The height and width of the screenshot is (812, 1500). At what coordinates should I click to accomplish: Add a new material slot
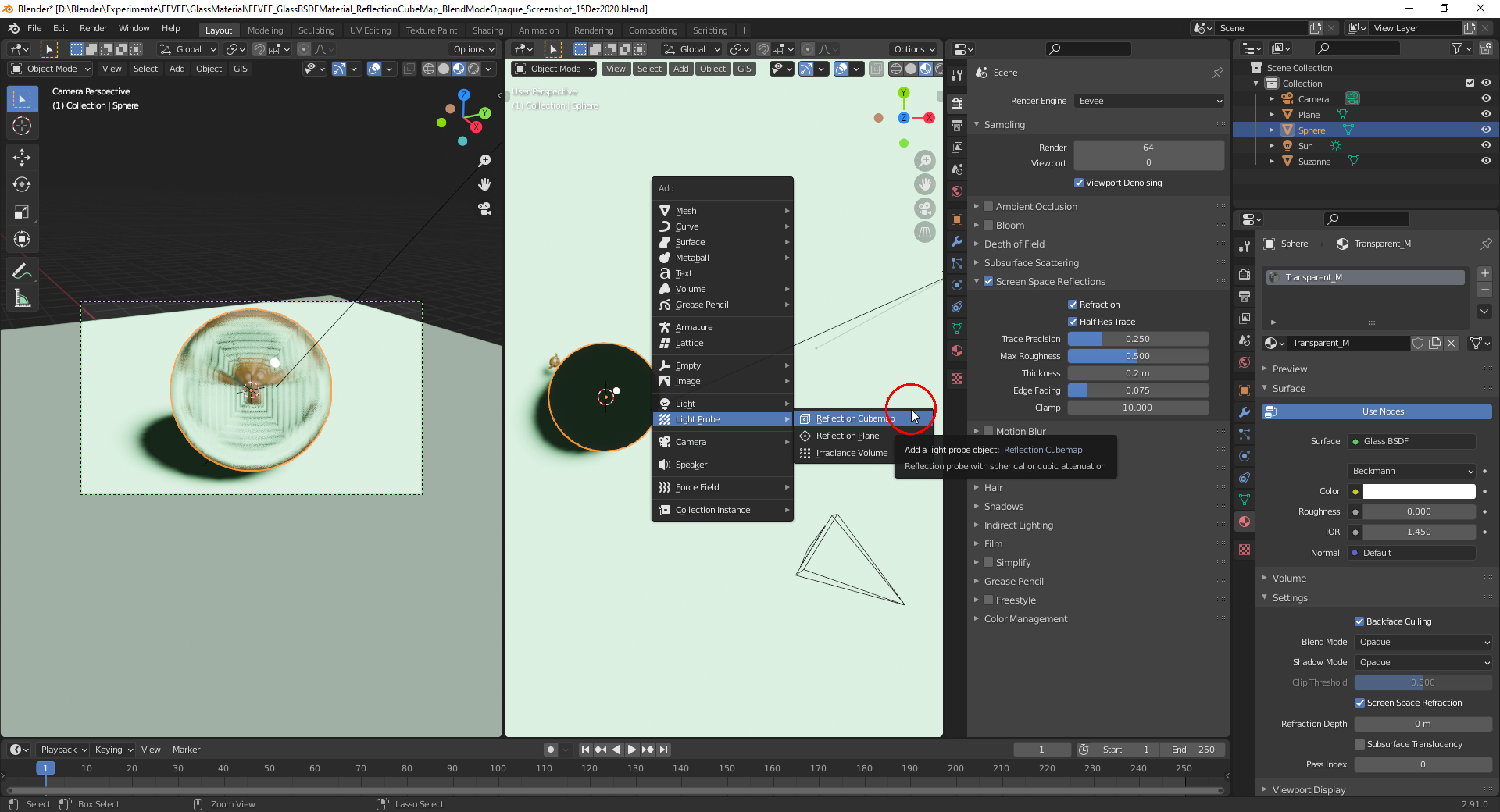(x=1485, y=274)
